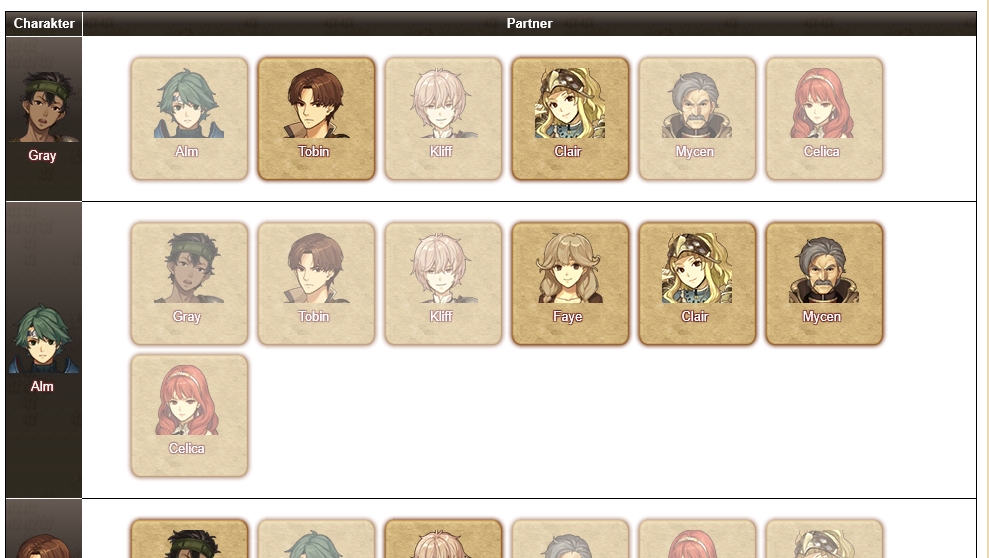The image size is (989, 558).
Task: Click the Partner column header
Action: [529, 23]
